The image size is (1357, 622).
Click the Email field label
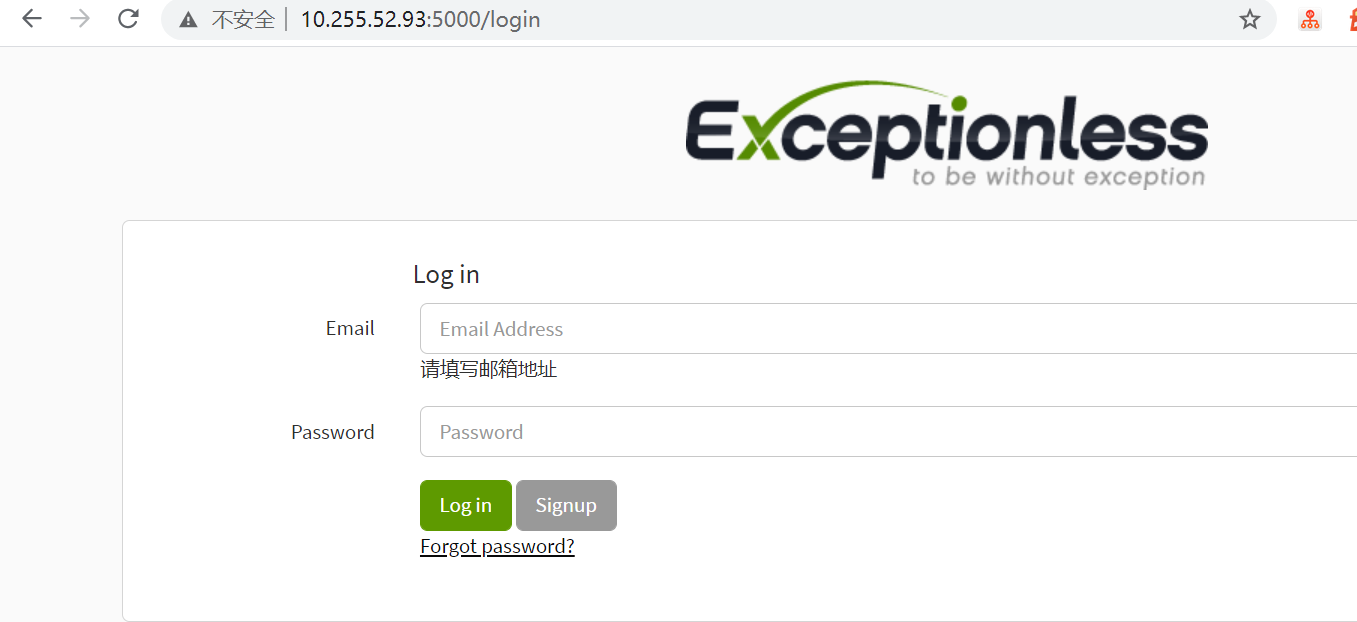[350, 328]
